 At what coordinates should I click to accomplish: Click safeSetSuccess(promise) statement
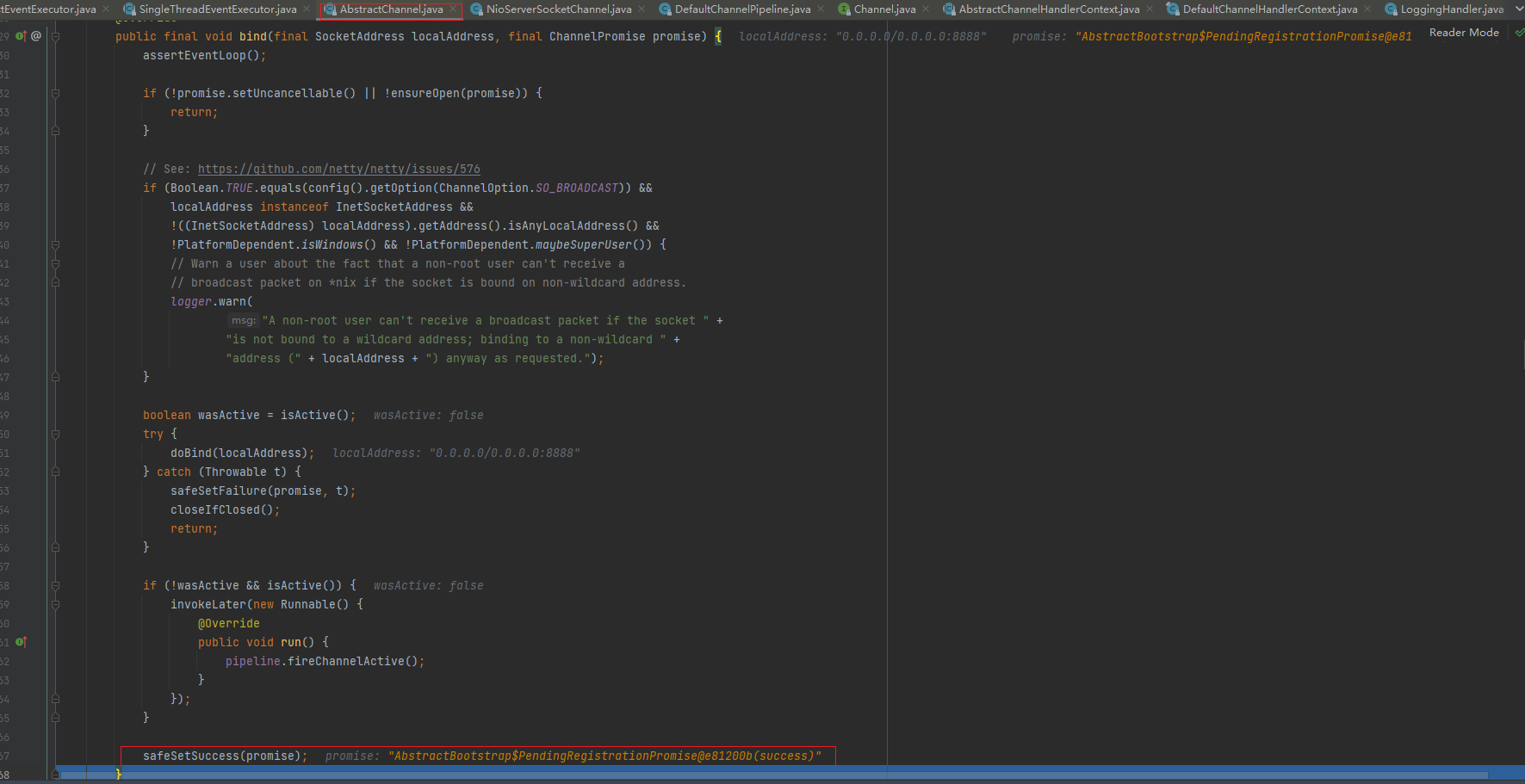point(226,756)
